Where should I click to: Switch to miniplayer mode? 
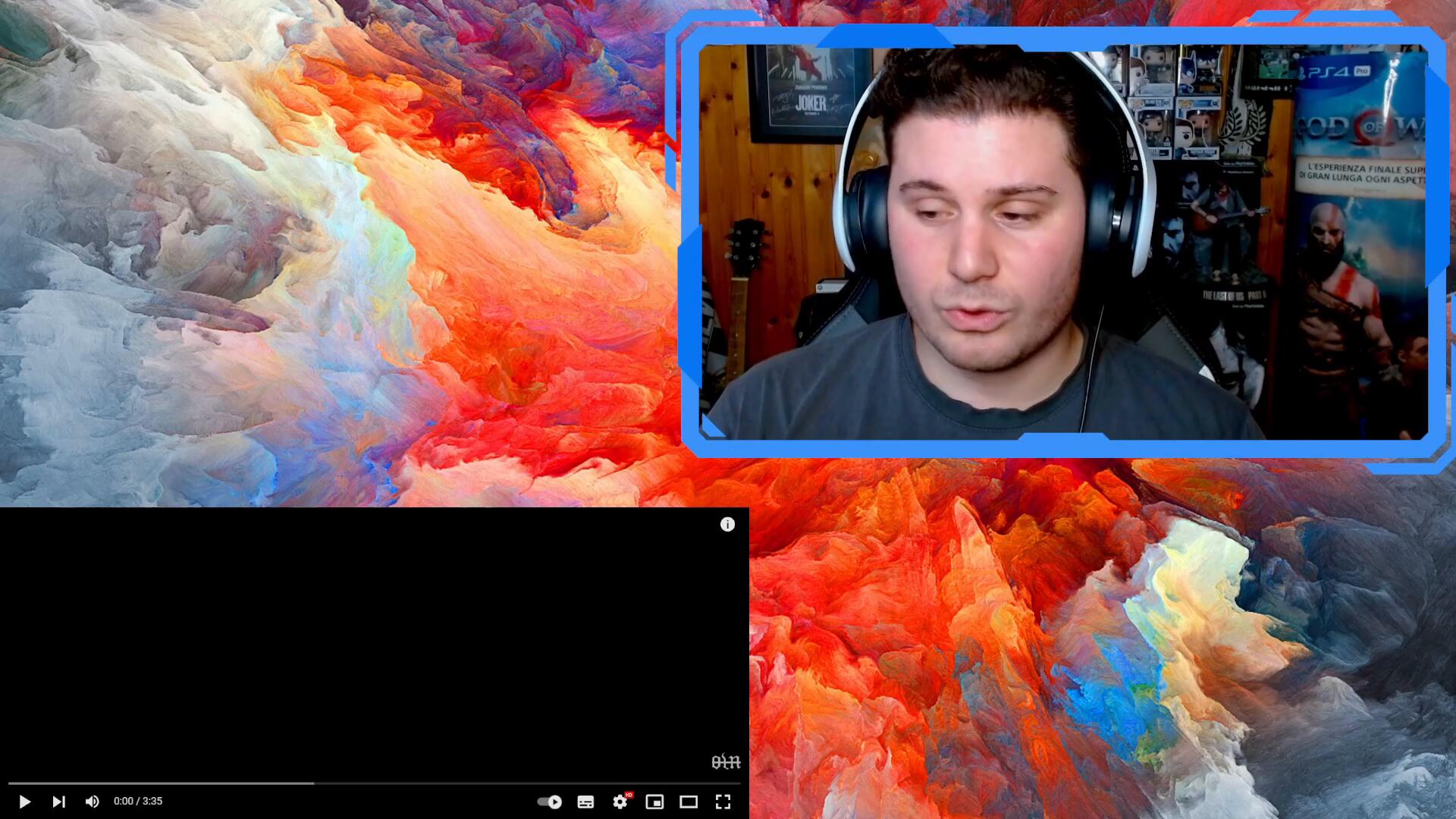(x=654, y=802)
